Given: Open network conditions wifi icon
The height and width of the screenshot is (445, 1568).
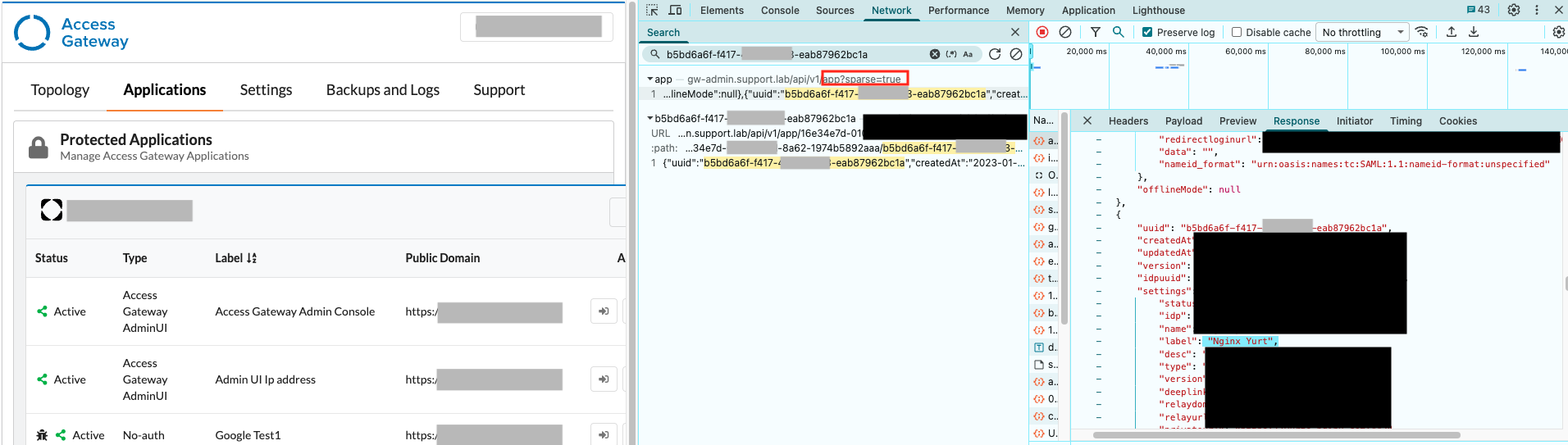Looking at the screenshot, I should [1422, 32].
